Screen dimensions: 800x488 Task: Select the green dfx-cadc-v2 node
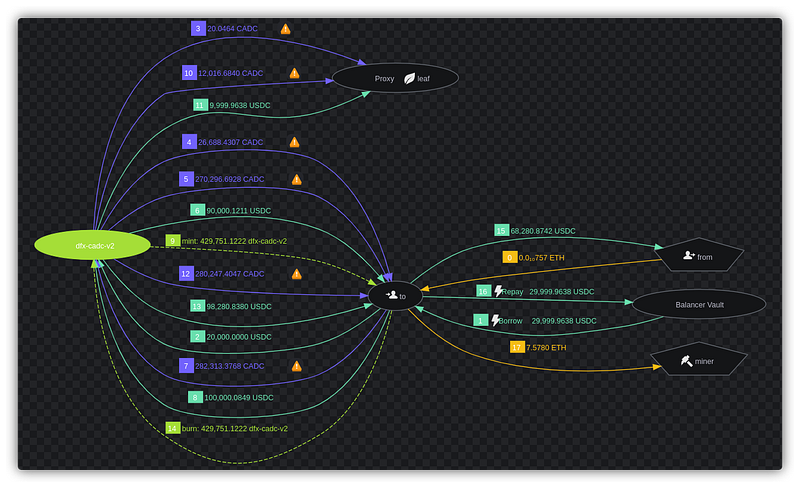click(95, 244)
